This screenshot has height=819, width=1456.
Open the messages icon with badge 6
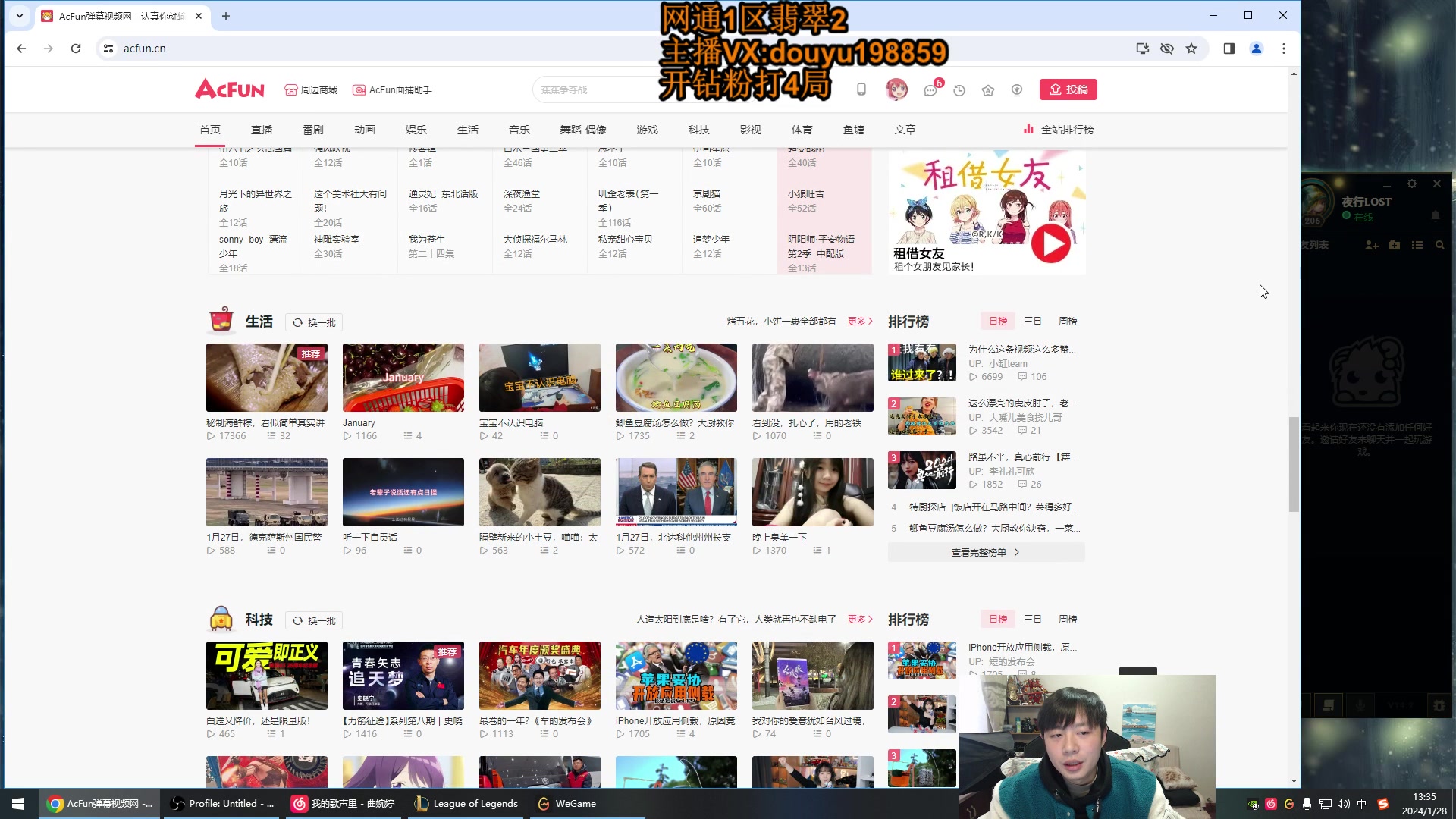[930, 90]
